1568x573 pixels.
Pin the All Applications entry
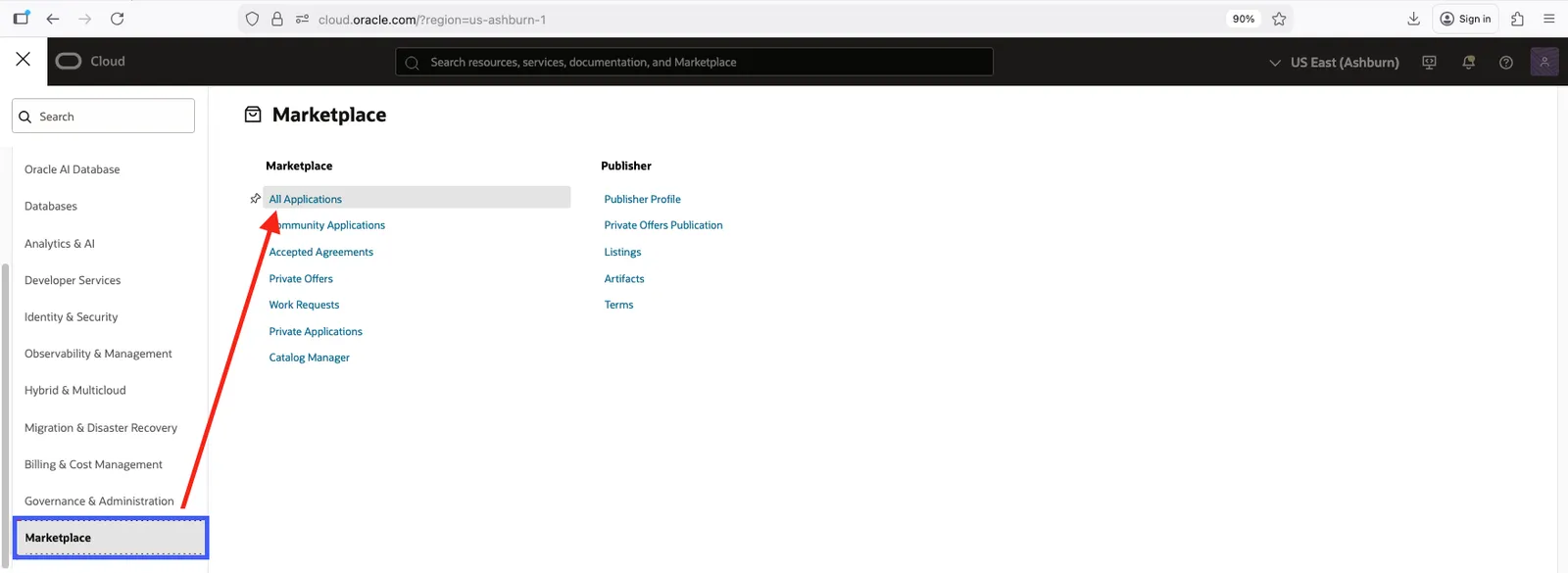(255, 198)
